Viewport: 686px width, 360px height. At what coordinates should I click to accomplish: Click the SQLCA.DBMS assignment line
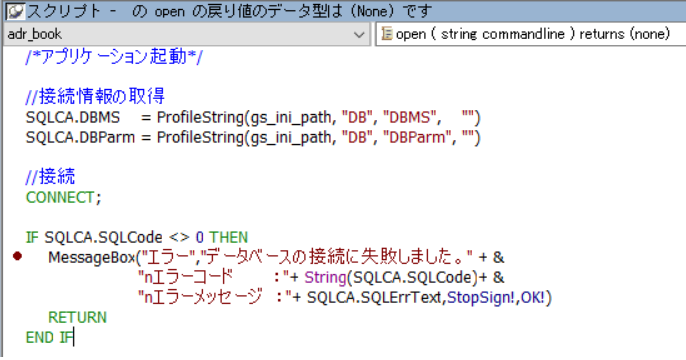click(x=253, y=117)
